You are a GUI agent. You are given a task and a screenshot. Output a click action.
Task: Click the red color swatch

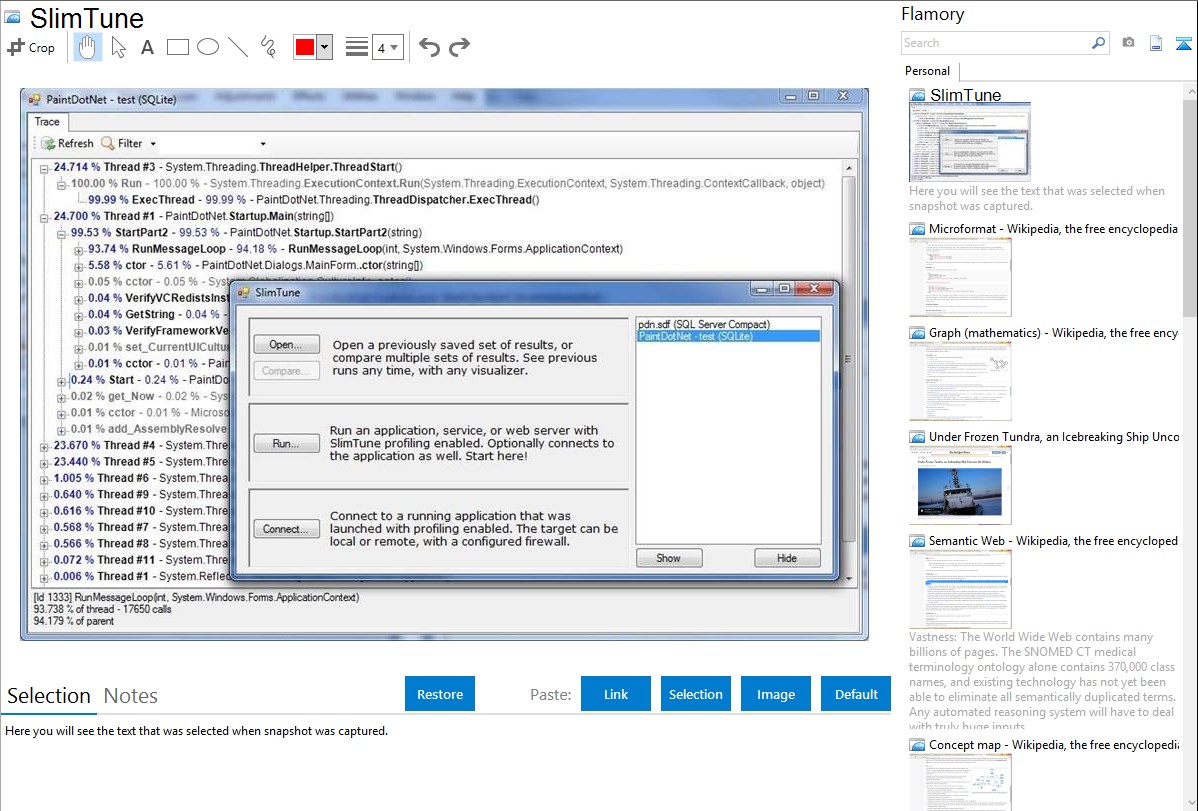coord(305,47)
